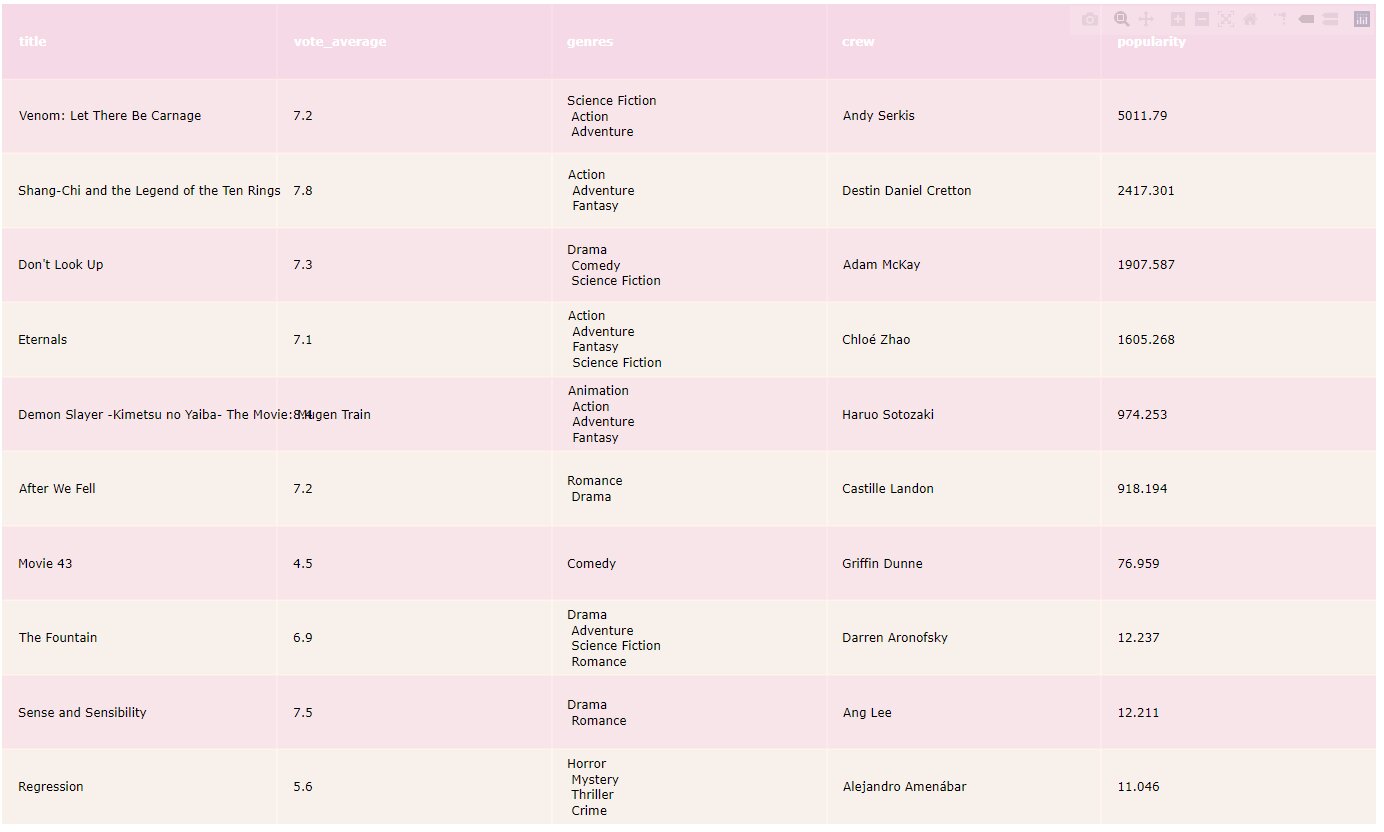The image size is (1384, 832).
Task: Click the Autoscale icon in the modebar
Action: click(1226, 19)
